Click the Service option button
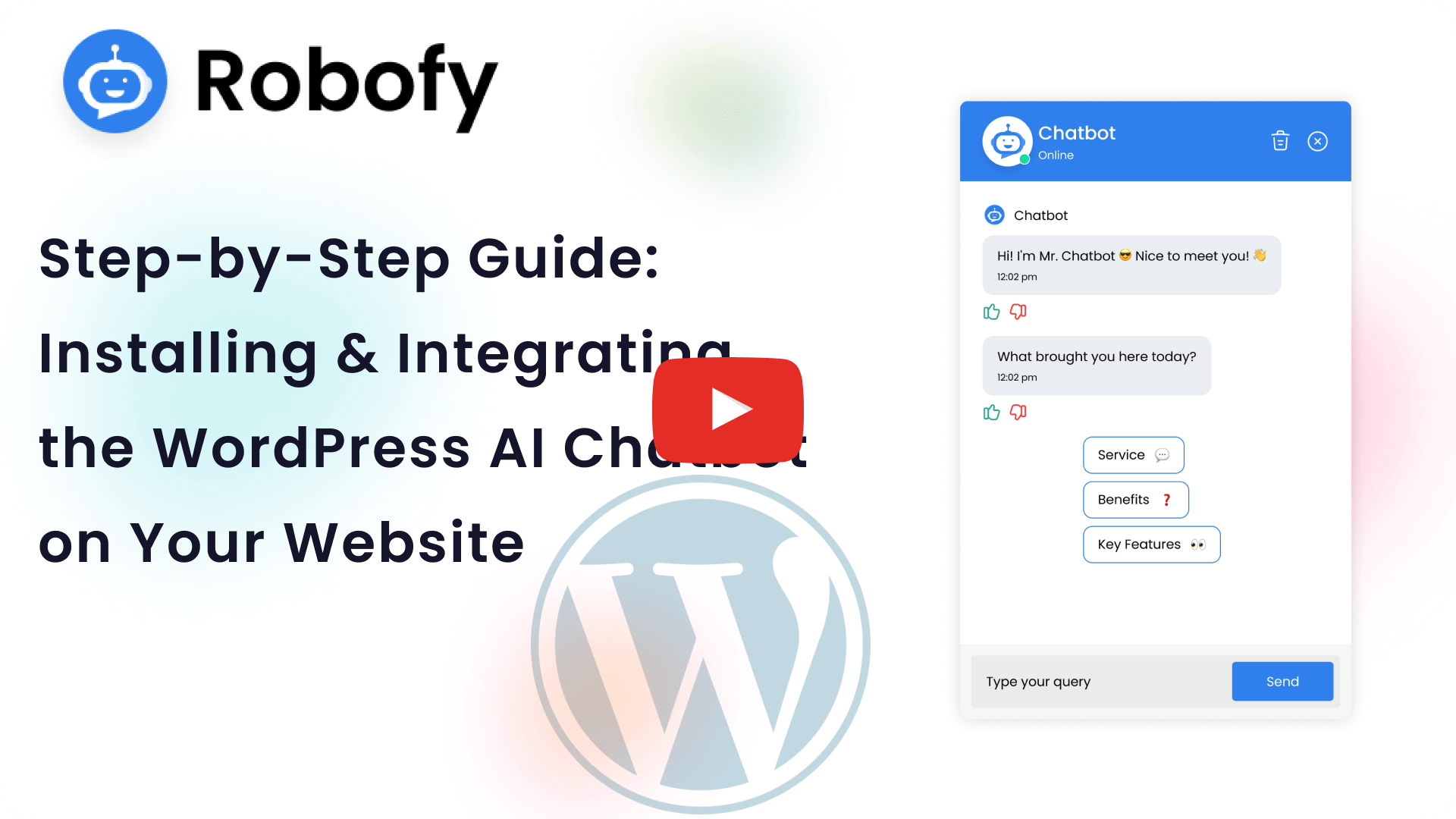The image size is (1456, 819). [x=1133, y=454]
